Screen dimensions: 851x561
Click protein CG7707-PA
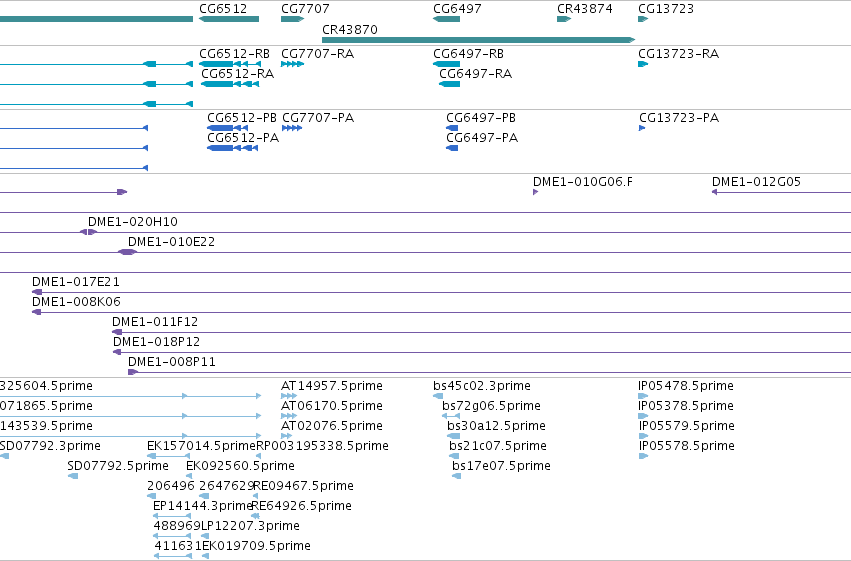[292, 128]
